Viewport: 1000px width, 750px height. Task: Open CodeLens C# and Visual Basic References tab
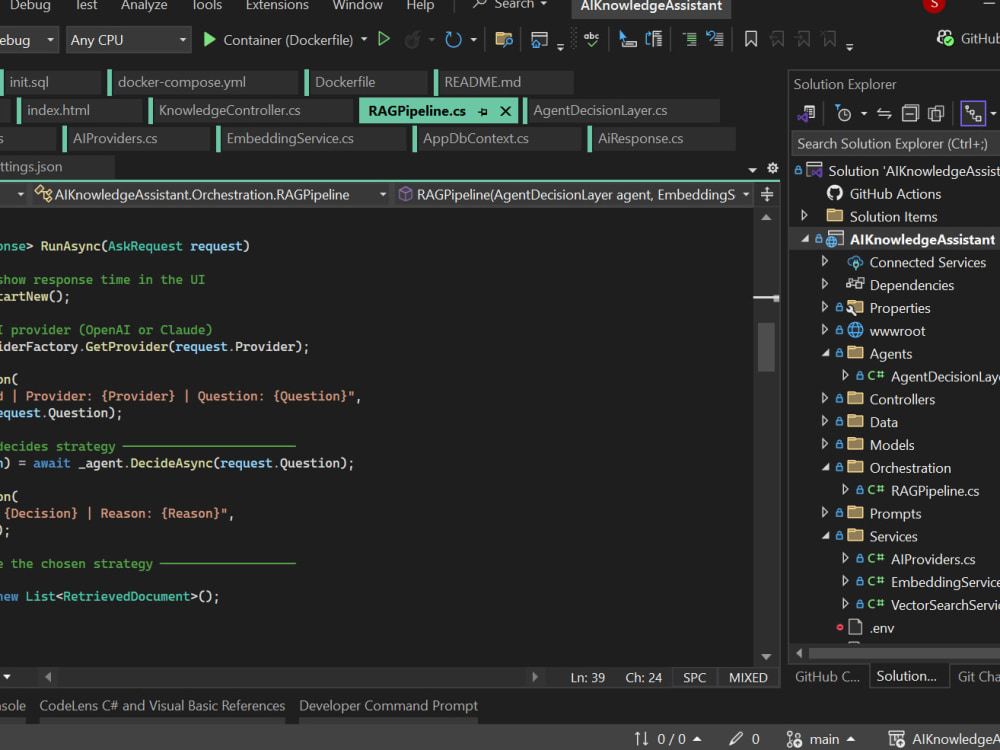coord(162,706)
